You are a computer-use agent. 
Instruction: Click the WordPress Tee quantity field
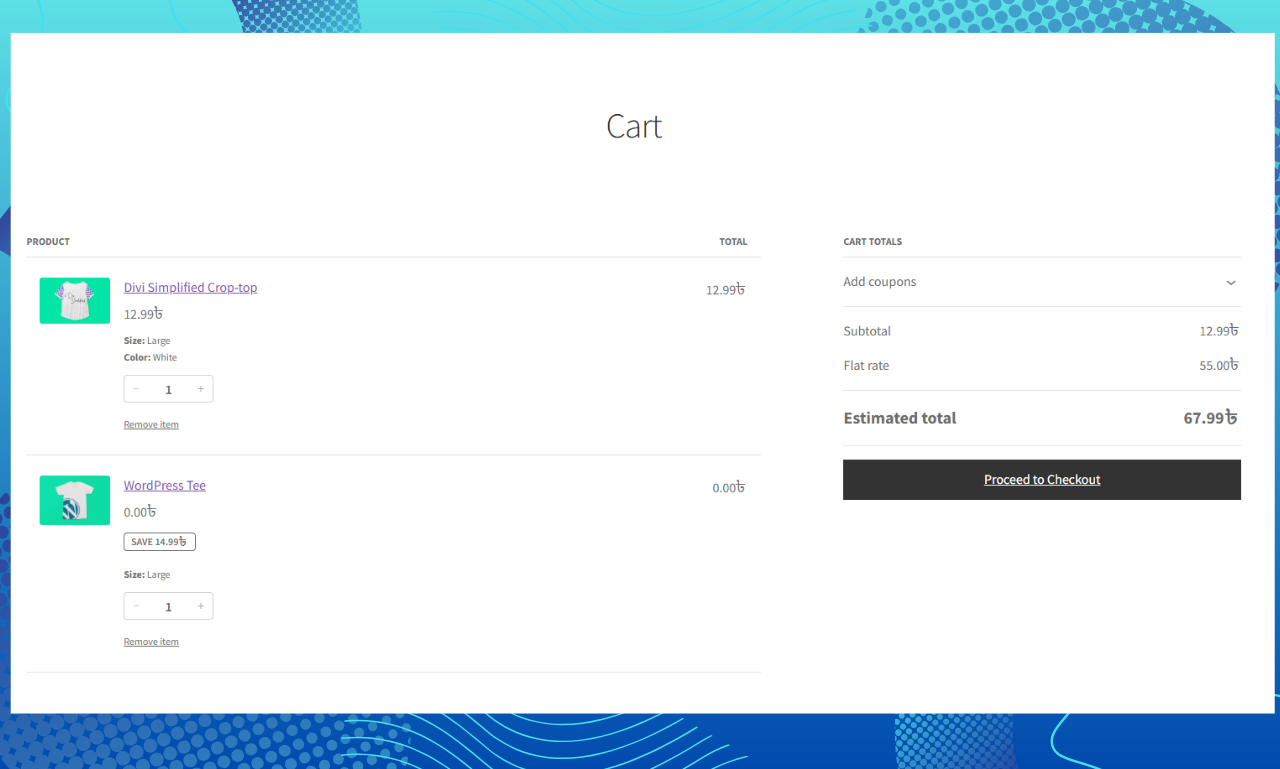pos(168,606)
